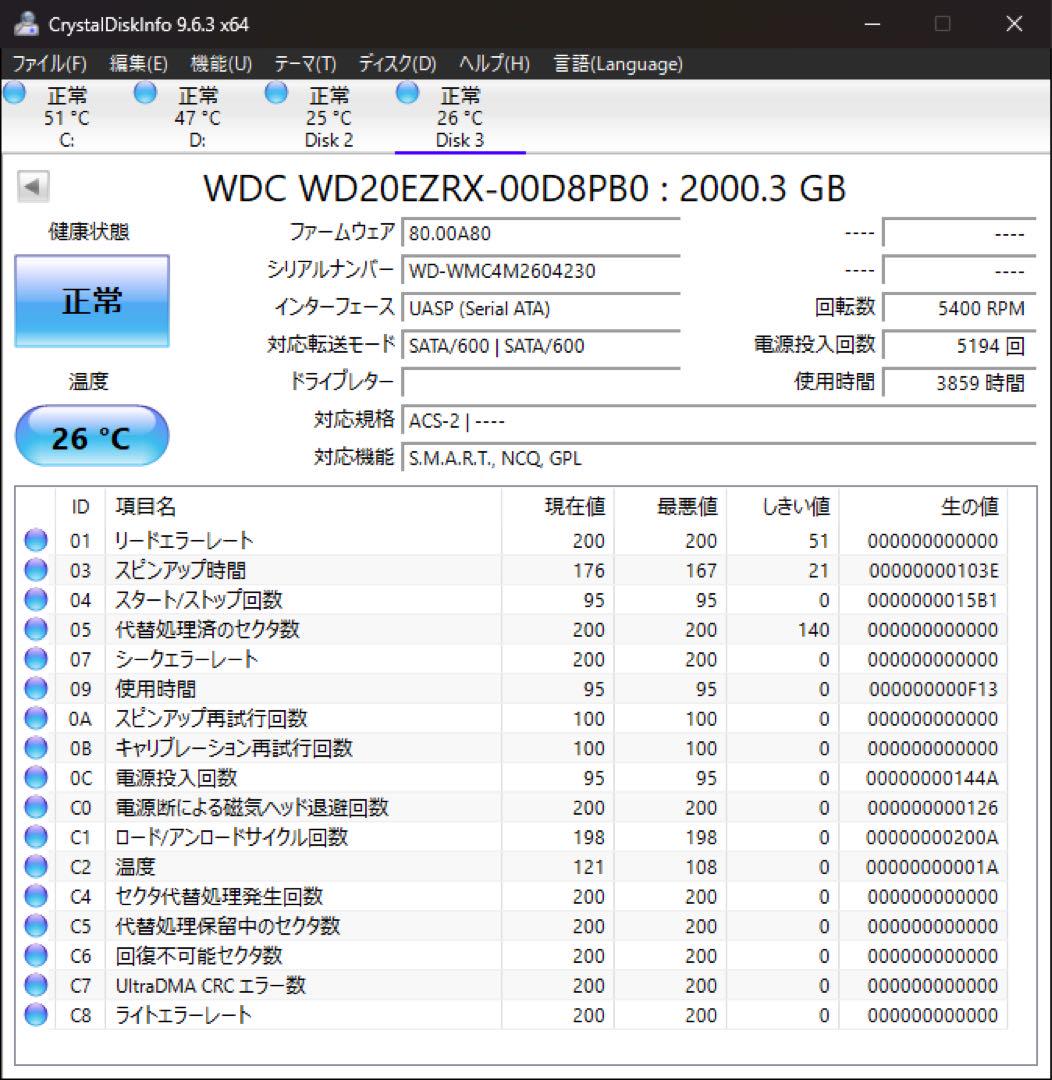The width and height of the screenshot is (1052, 1080).
Task: Click the しきい値 column header
Action: click(783, 507)
